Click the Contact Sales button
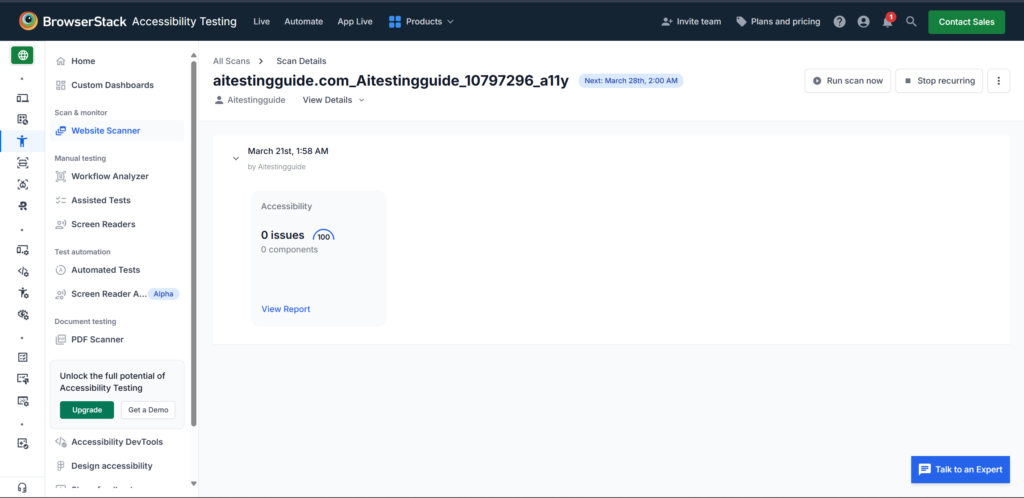This screenshot has height=498, width=1024. pos(967,22)
